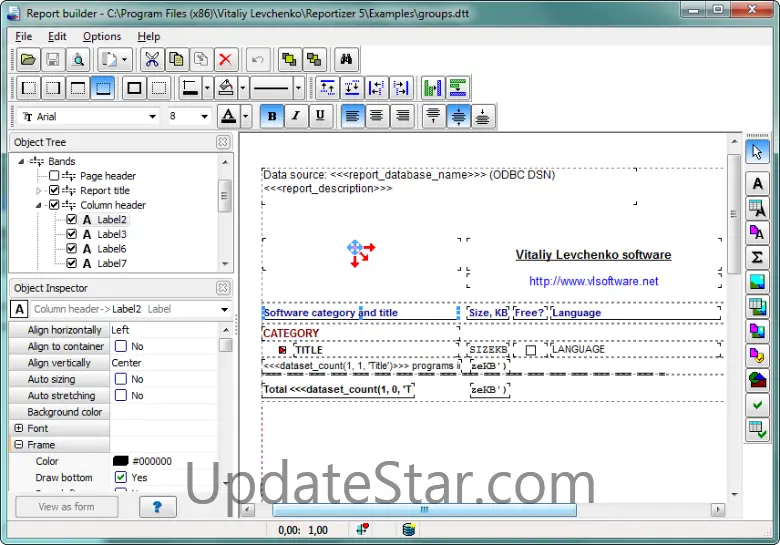The height and width of the screenshot is (545, 780).
Task: Remove all frame lines button
Action: coord(159,89)
